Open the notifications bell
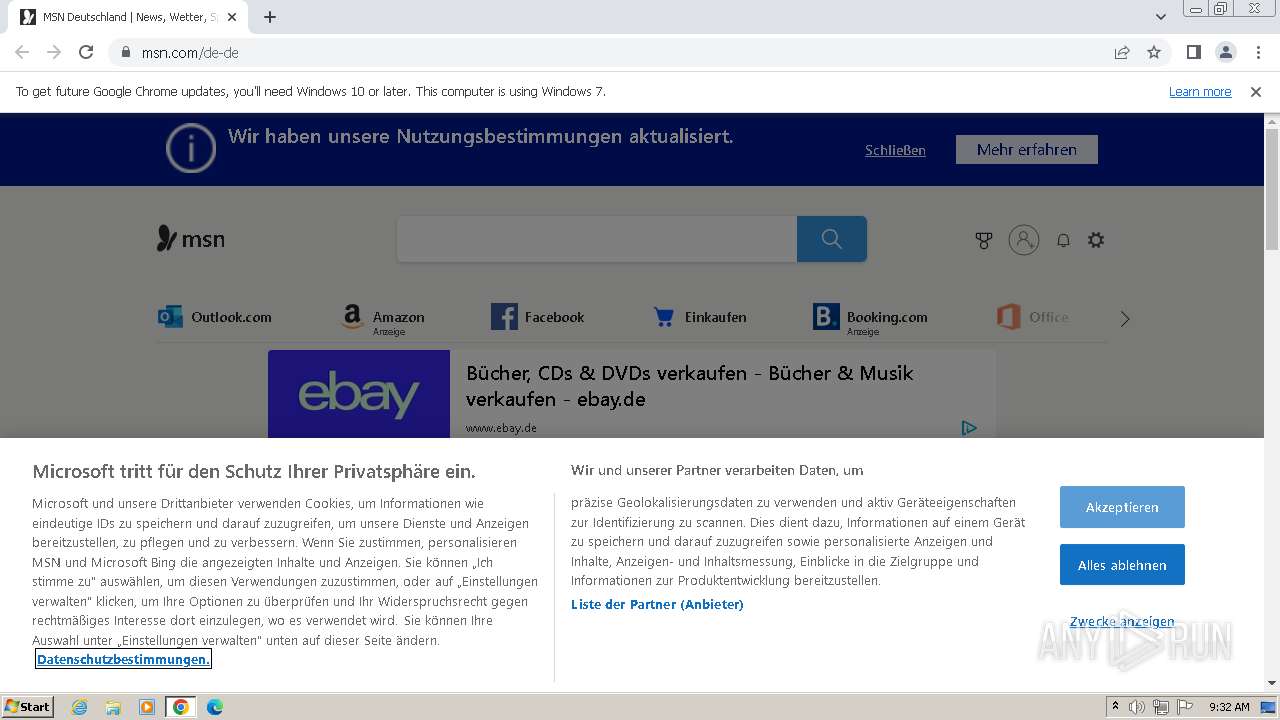This screenshot has width=1280, height=720. tap(1063, 240)
